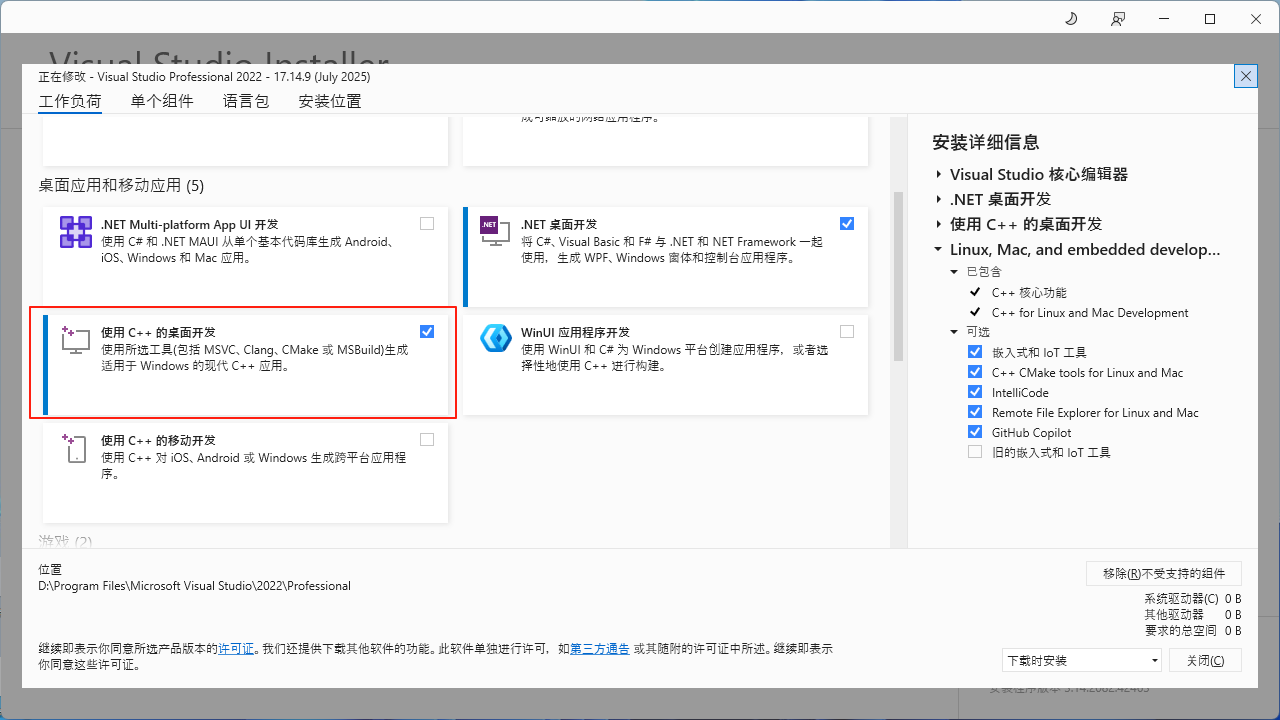Click the WinUI 应用程序开发 icon
The height and width of the screenshot is (720, 1280).
(496, 339)
